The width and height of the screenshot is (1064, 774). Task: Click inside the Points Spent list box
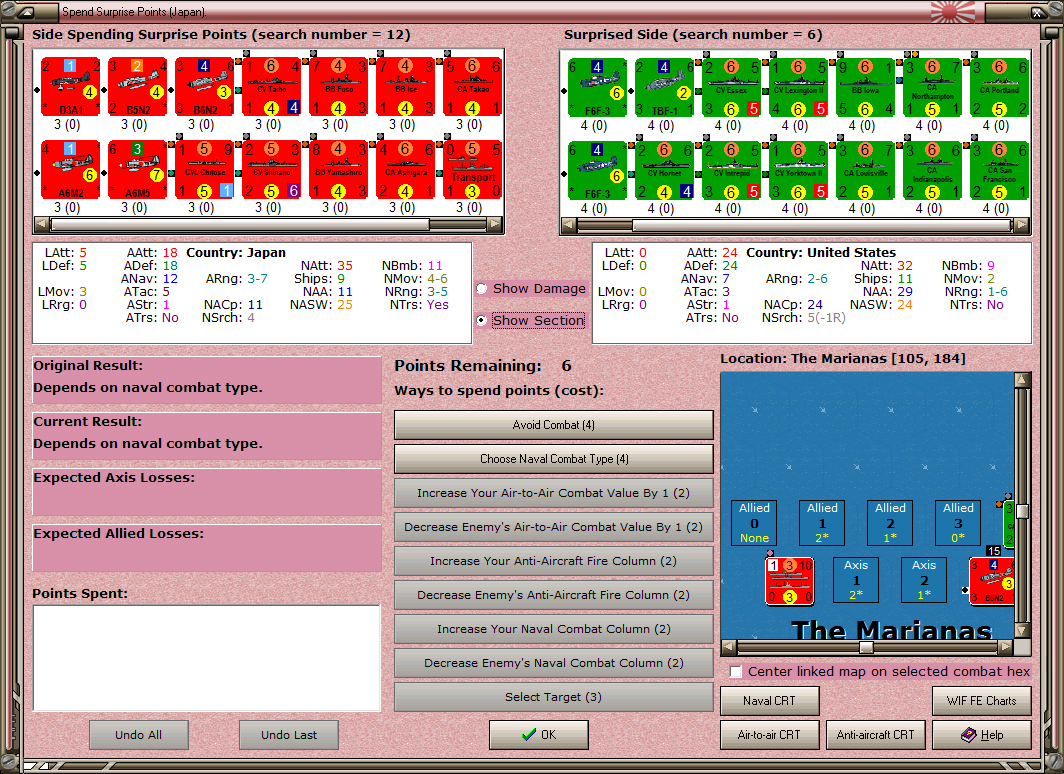click(x=207, y=658)
